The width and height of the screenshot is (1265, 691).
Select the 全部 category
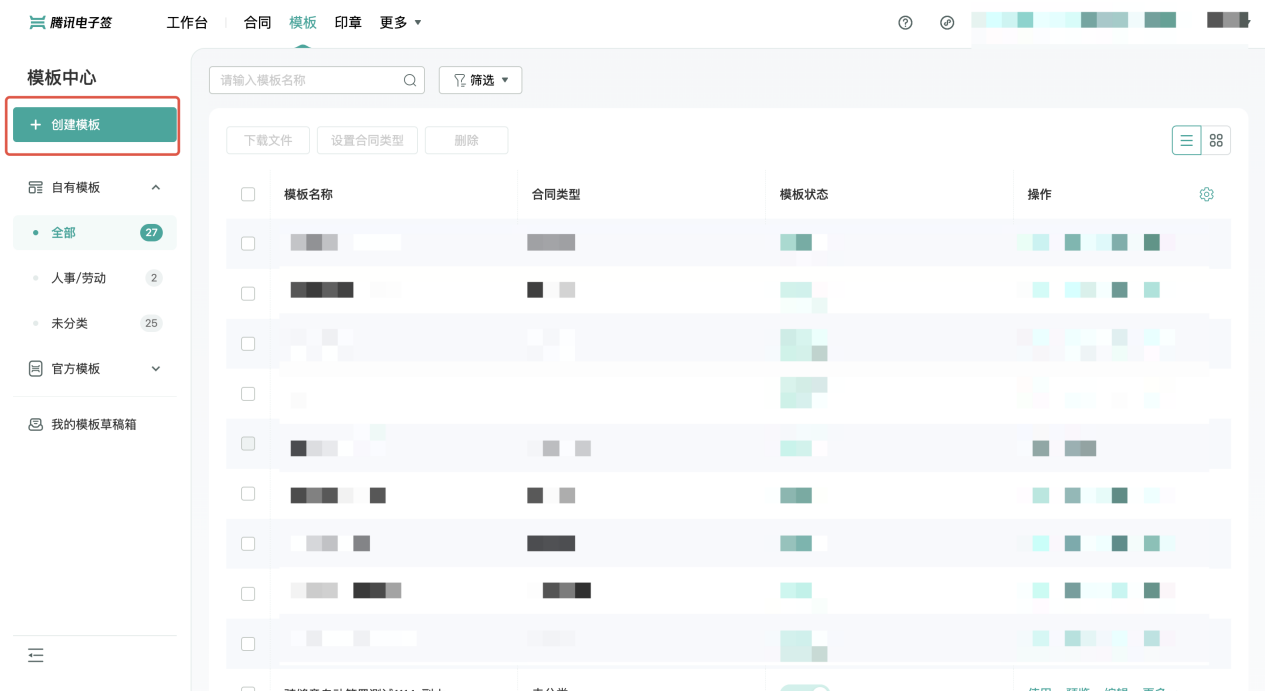coord(95,232)
